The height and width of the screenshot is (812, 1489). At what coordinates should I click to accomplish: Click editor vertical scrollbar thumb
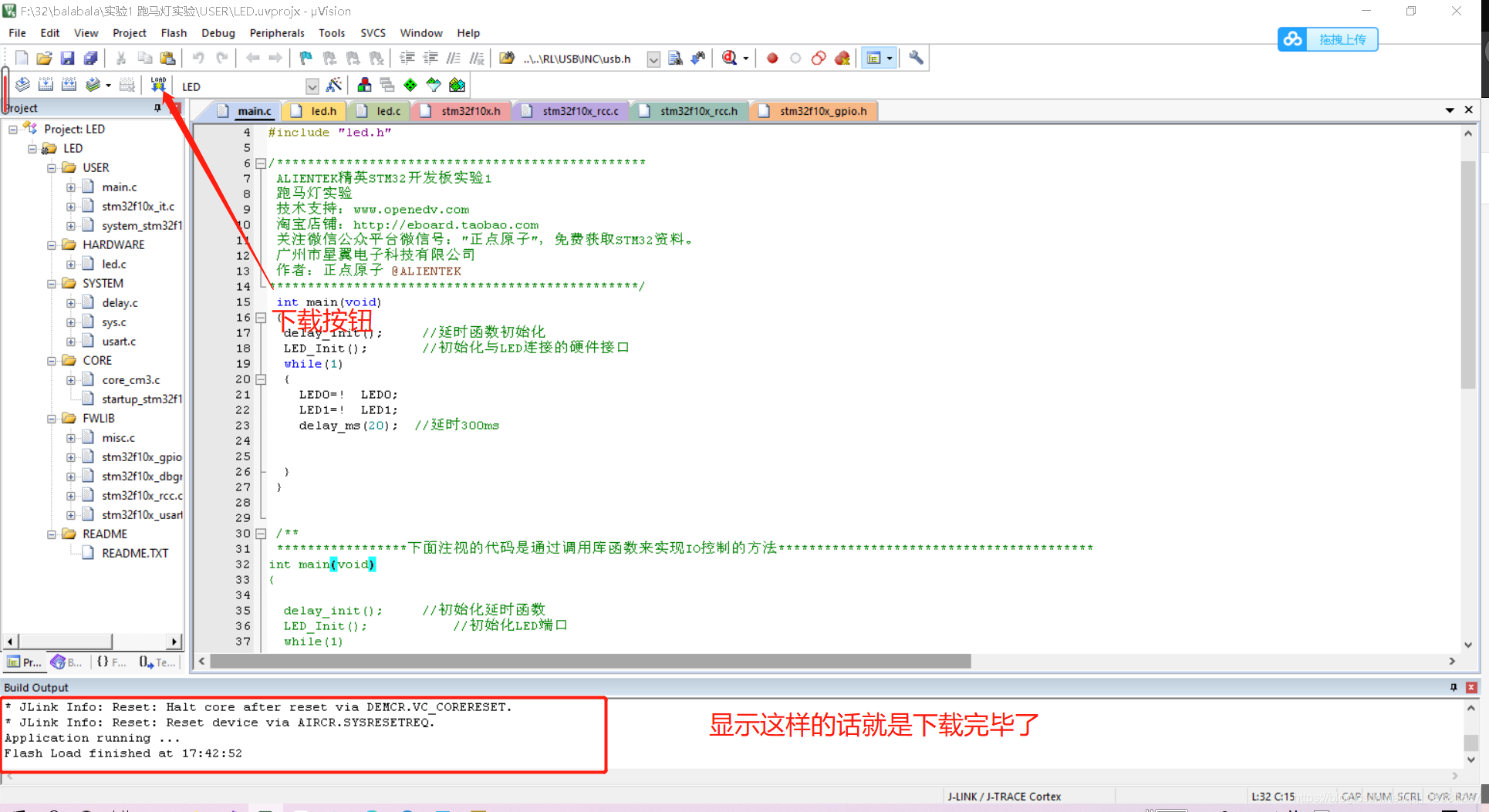1468,274
